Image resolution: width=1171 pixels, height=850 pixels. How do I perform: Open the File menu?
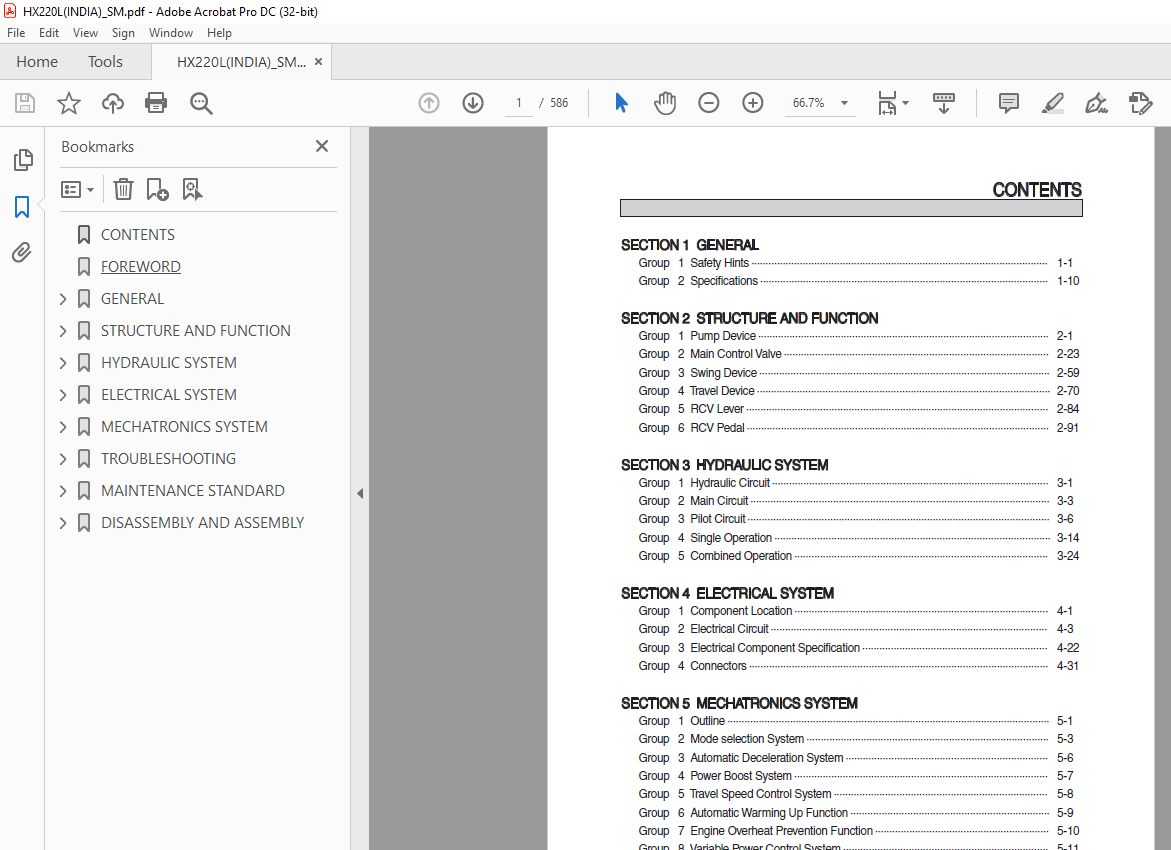pos(16,33)
